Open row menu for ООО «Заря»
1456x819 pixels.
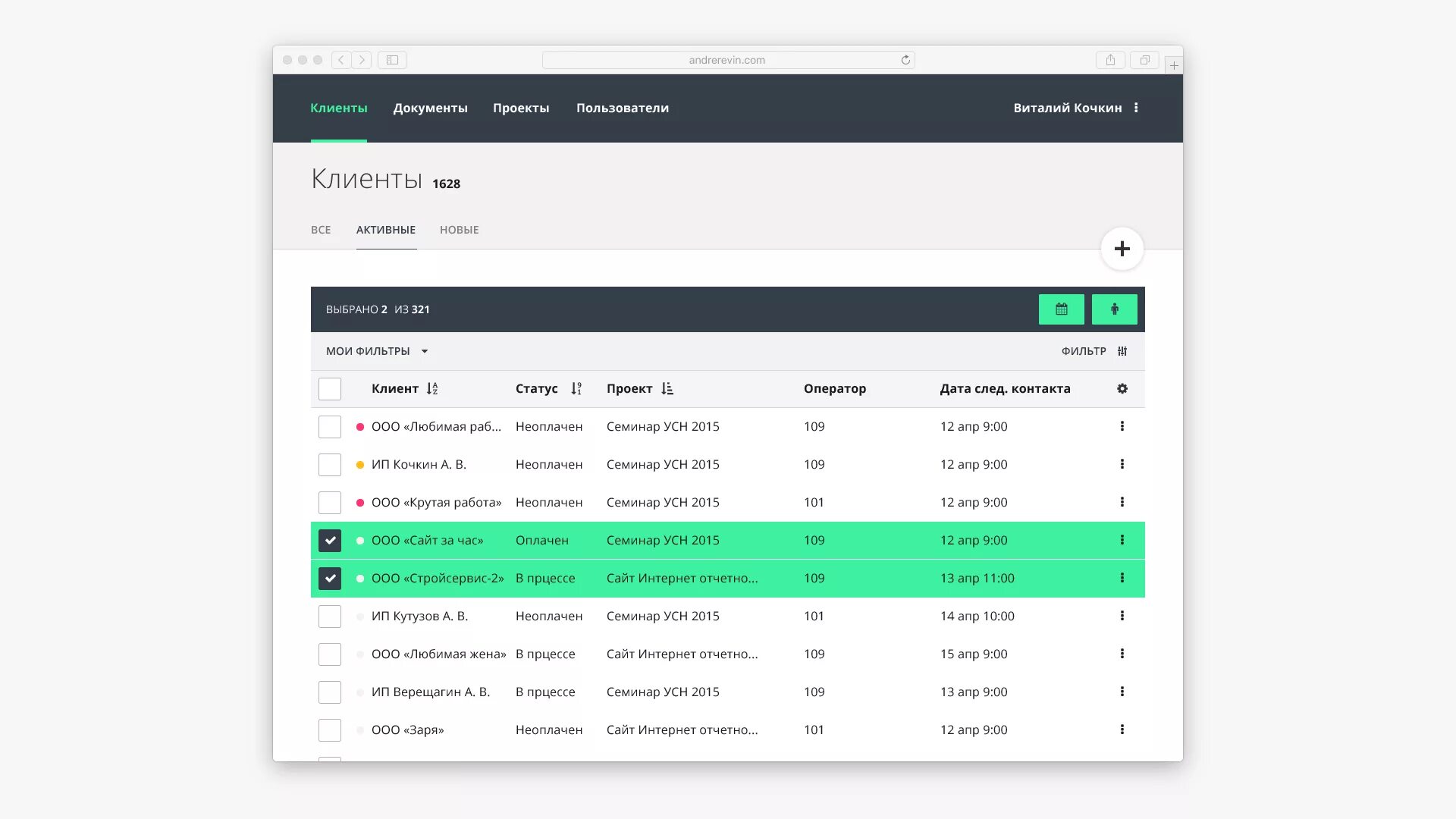point(1122,730)
